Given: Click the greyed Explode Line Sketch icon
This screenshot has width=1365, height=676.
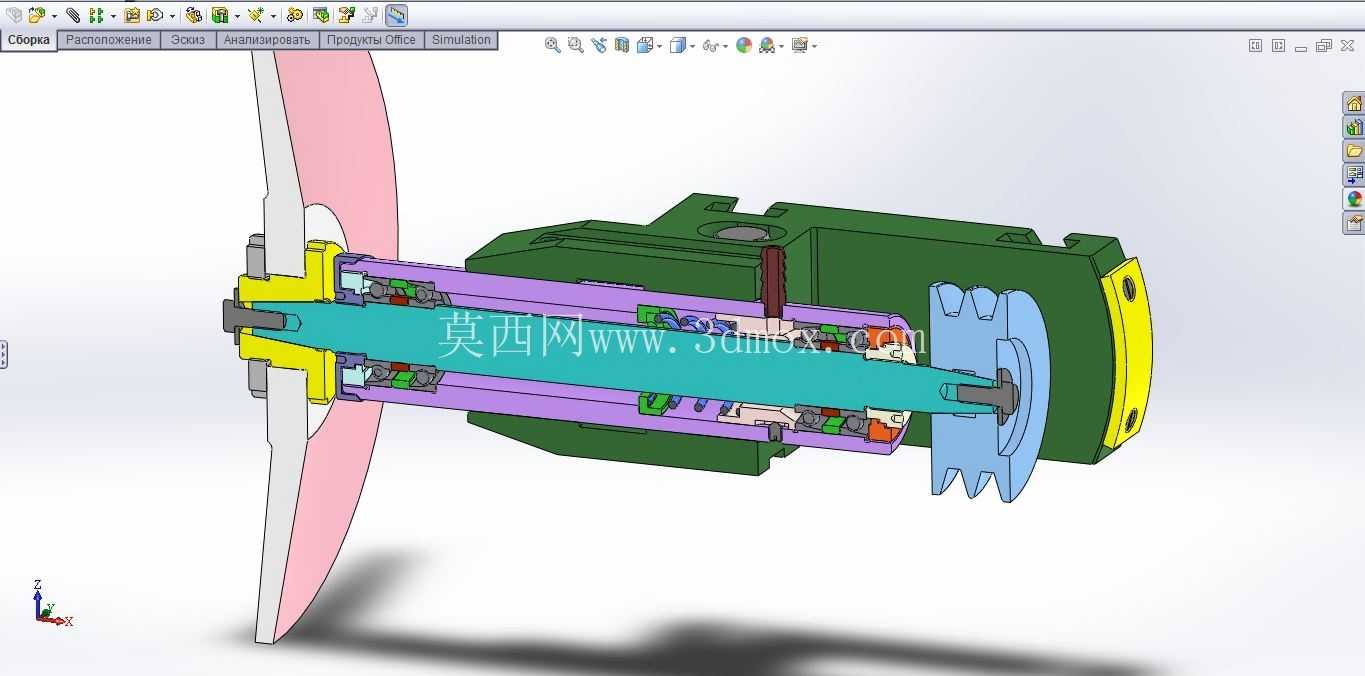Looking at the screenshot, I should (x=370, y=15).
